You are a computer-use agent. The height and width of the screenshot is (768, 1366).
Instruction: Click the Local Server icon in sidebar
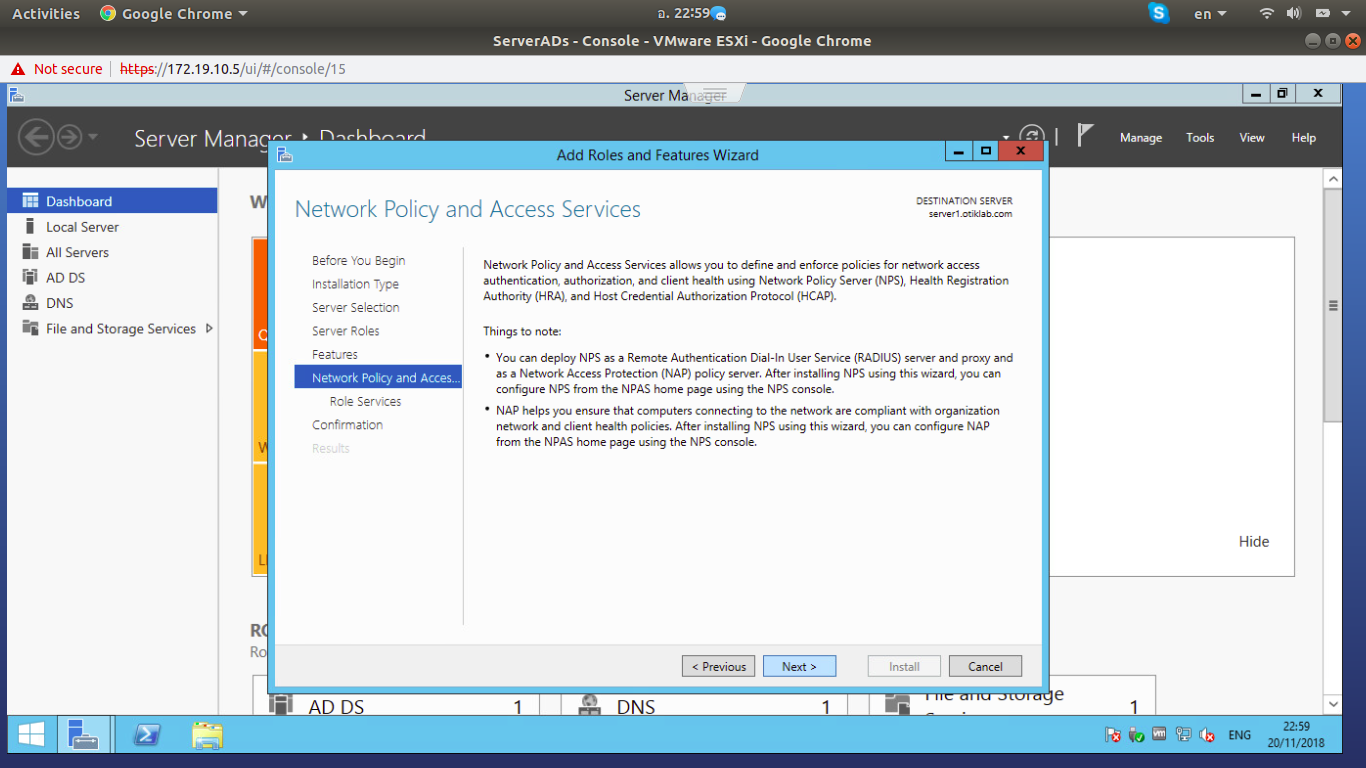tap(30, 227)
